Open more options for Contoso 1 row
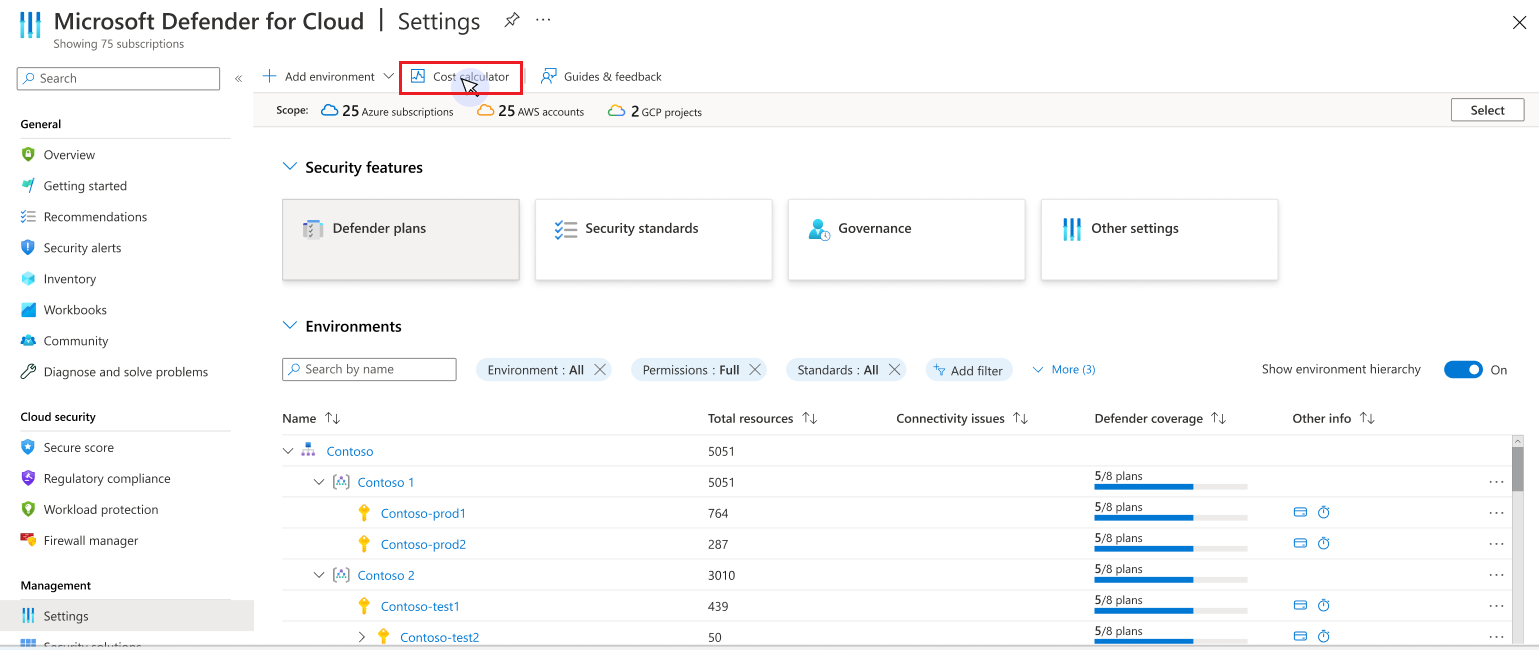The width and height of the screenshot is (1539, 650). tap(1496, 482)
